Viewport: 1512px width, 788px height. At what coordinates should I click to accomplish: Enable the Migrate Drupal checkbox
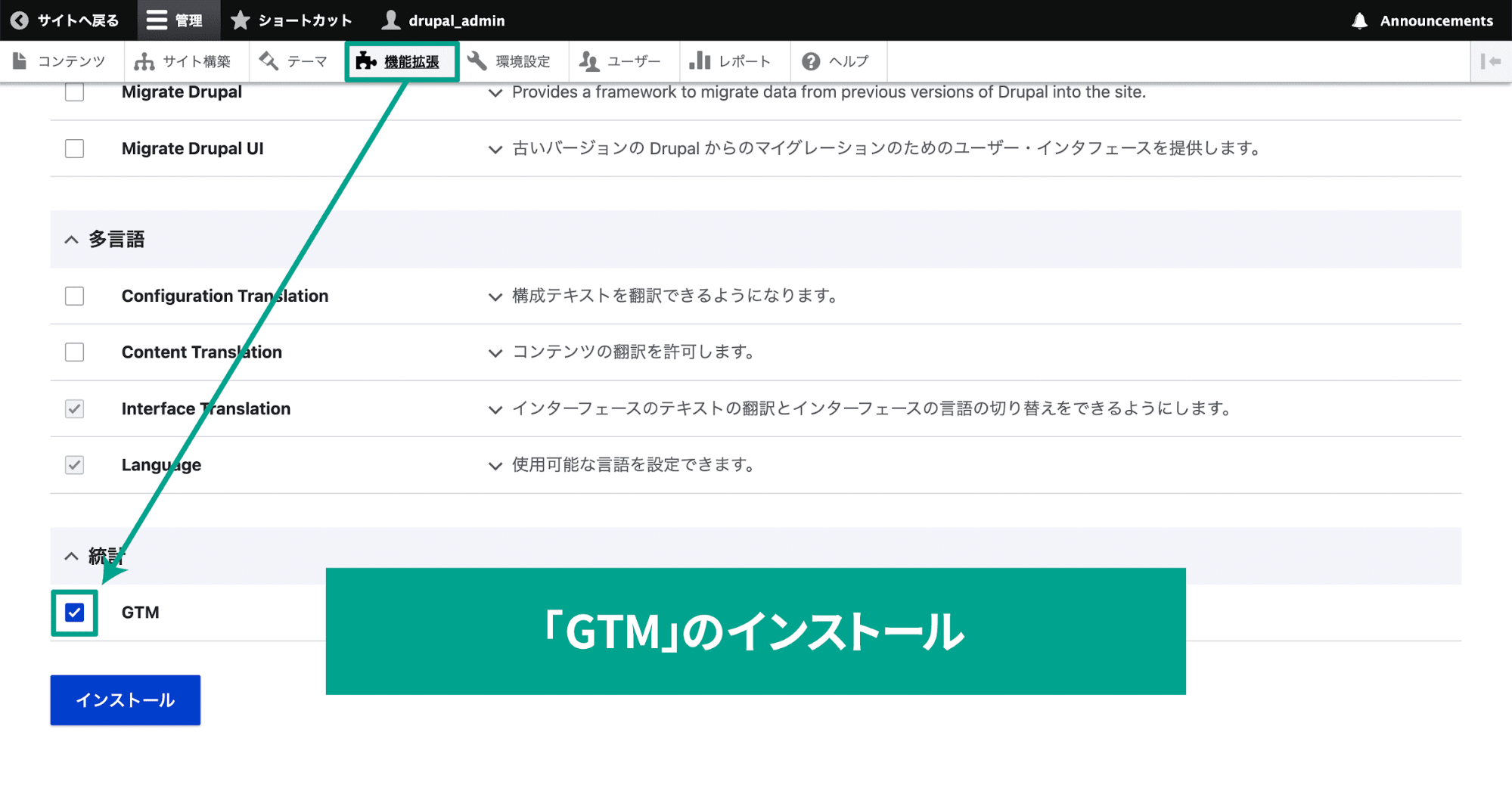[x=74, y=92]
